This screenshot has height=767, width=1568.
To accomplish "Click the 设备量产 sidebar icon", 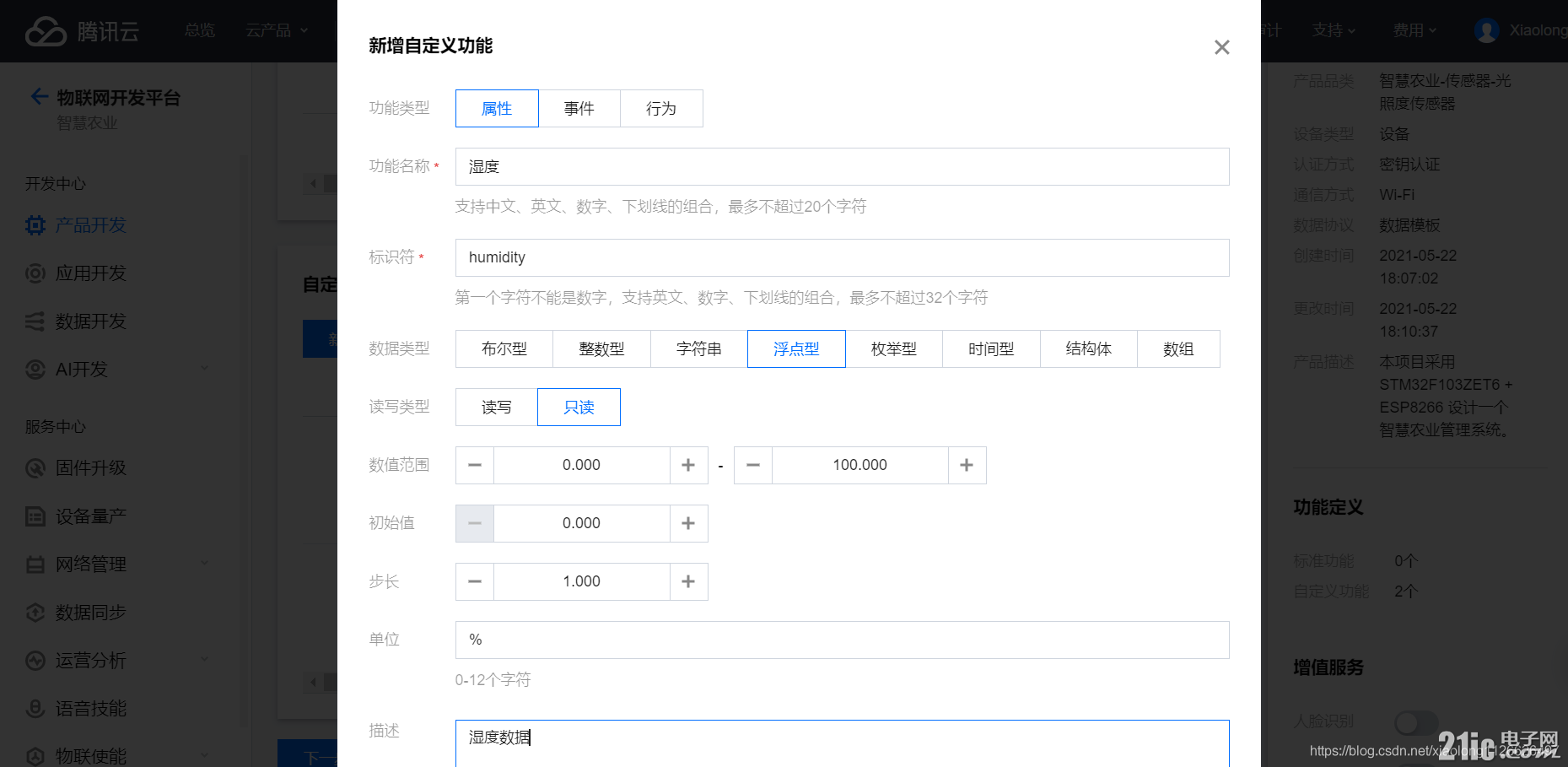I will pyautogui.click(x=35, y=516).
